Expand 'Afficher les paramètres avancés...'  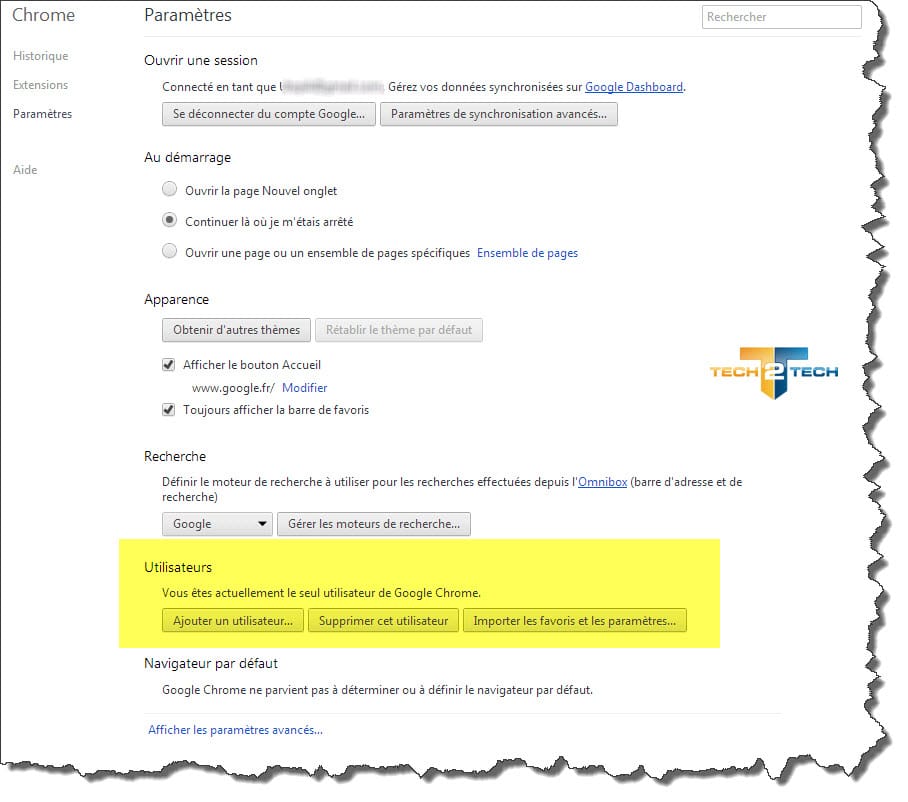pyautogui.click(x=235, y=730)
